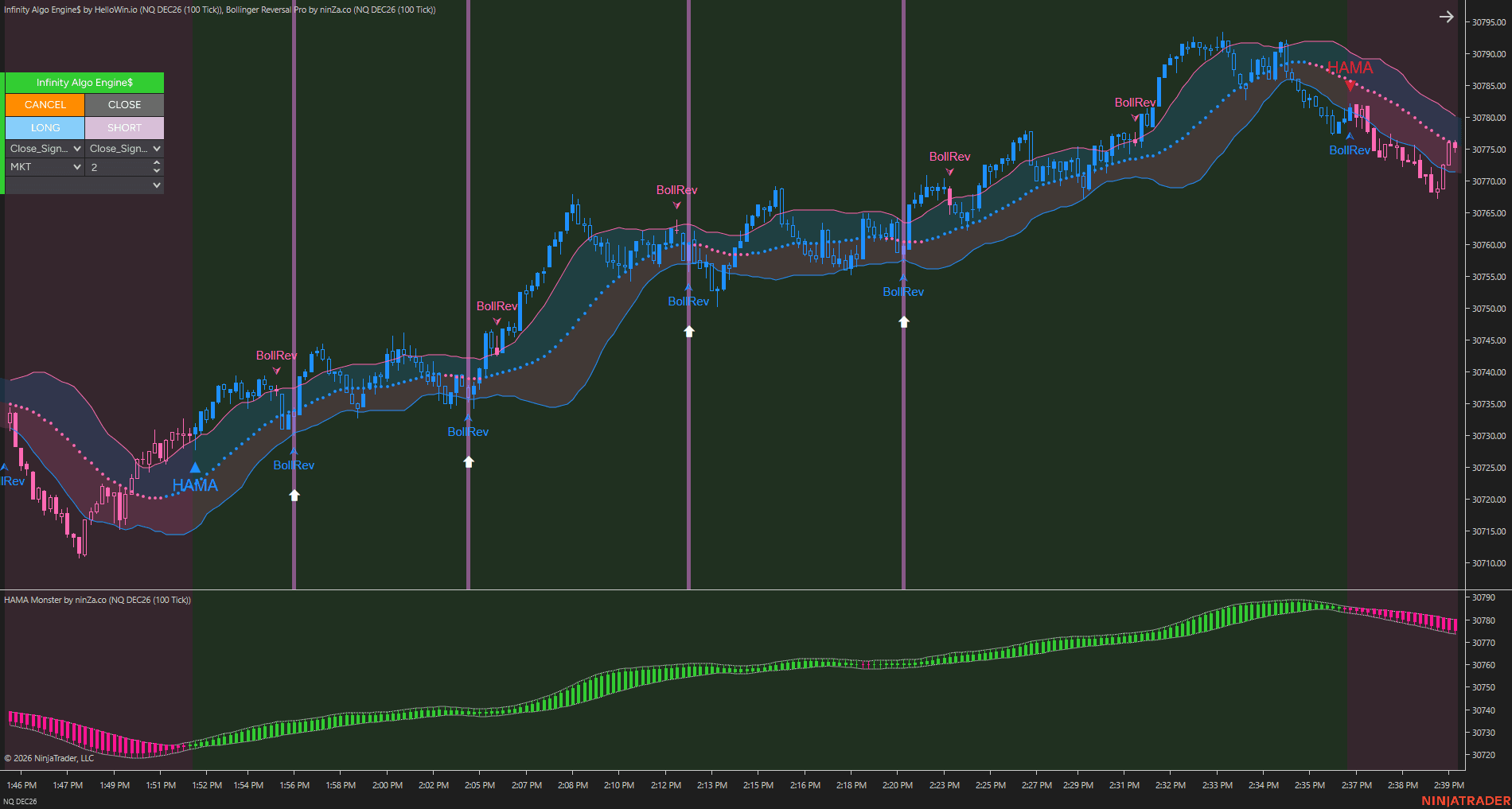Click the purple vertical line at 2:05 PM

(x=468, y=294)
